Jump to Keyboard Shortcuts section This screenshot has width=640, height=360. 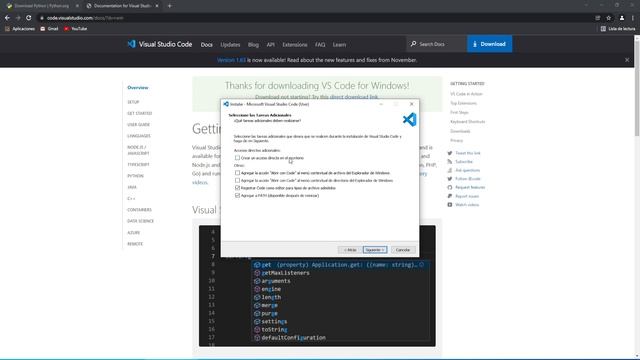(467, 122)
